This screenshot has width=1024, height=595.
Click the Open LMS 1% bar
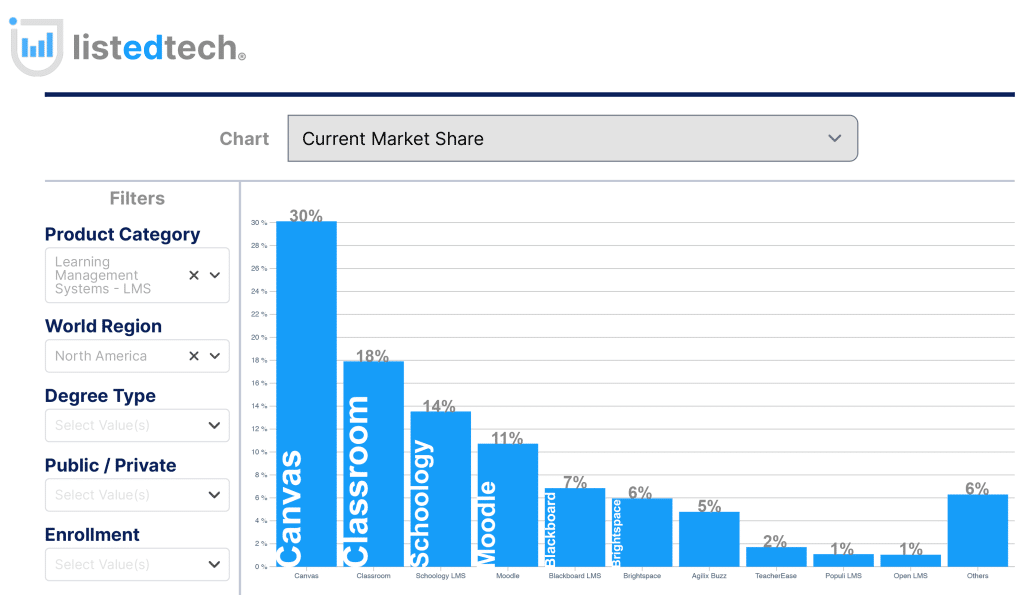[911, 560]
